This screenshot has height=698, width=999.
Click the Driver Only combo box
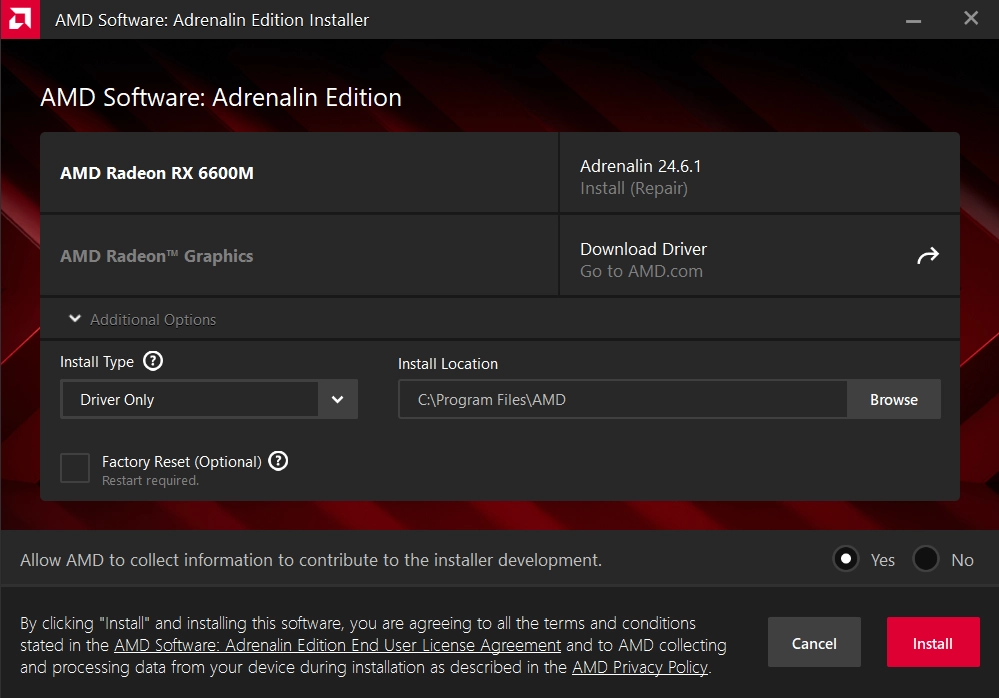pyautogui.click(x=209, y=399)
